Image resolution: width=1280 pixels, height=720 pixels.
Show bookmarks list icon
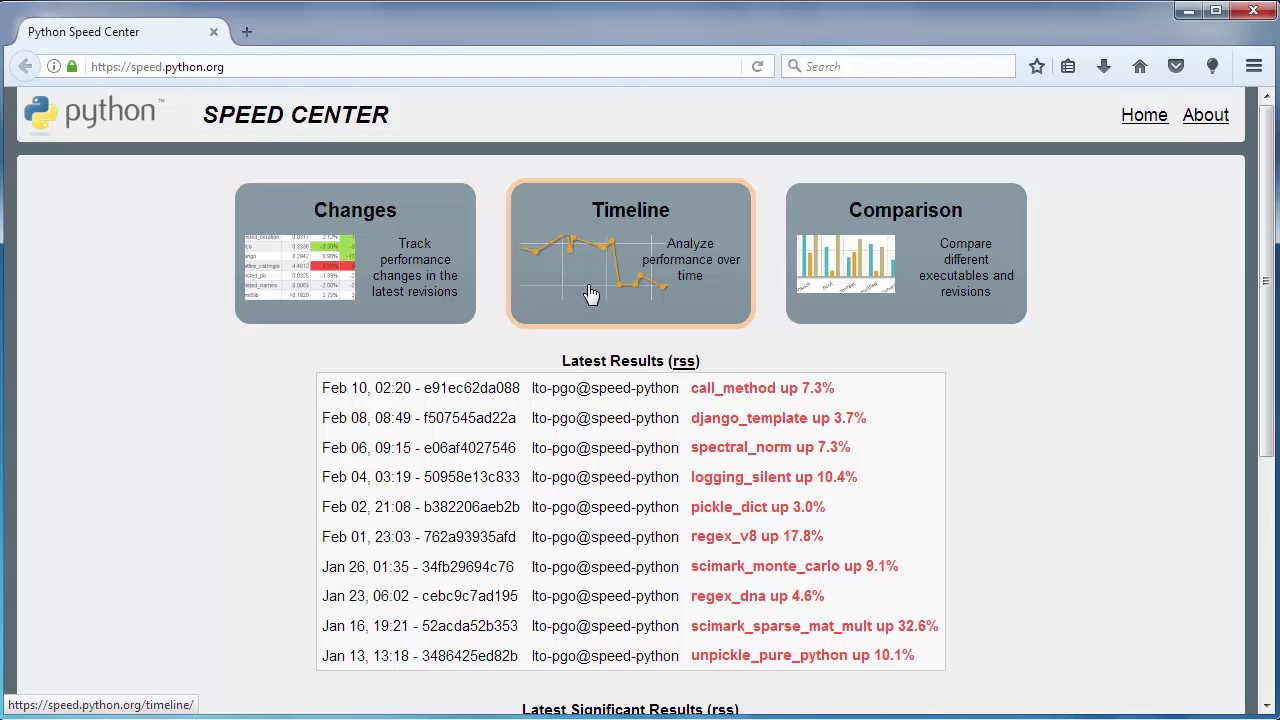[x=1068, y=66]
